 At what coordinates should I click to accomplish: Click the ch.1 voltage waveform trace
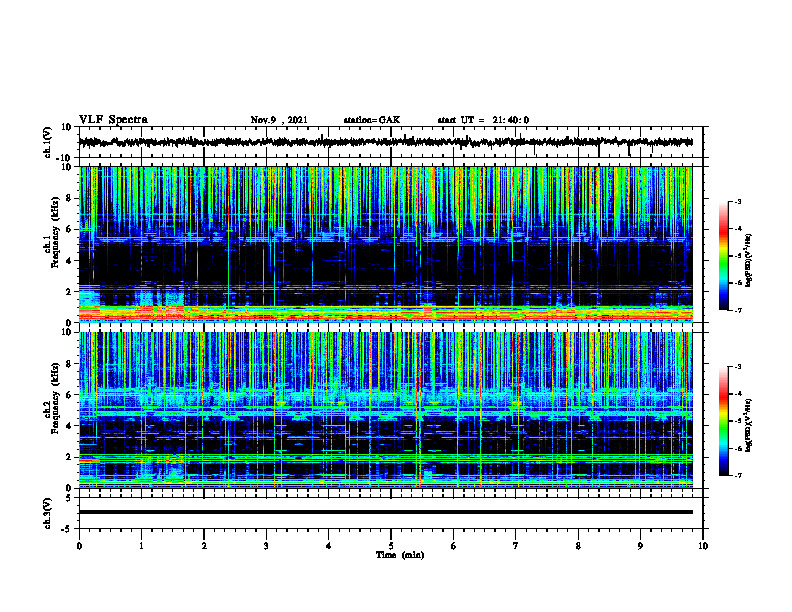tap(385, 142)
